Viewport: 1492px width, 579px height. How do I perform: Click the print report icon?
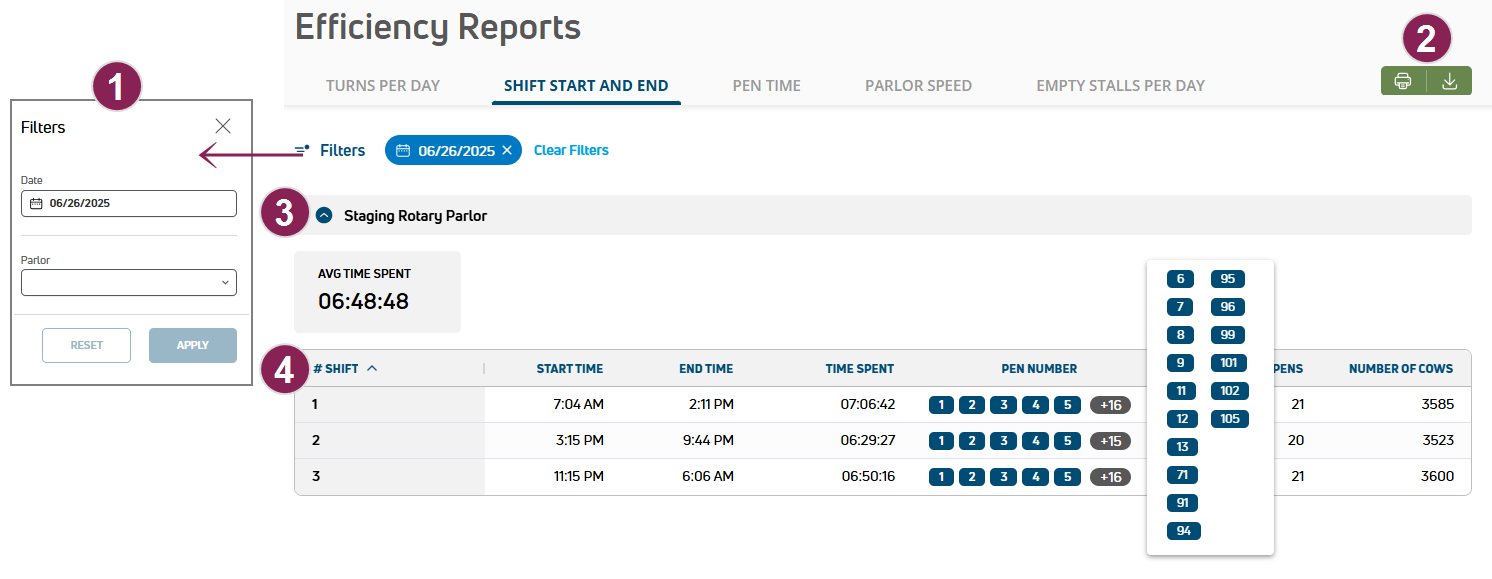tap(1403, 81)
